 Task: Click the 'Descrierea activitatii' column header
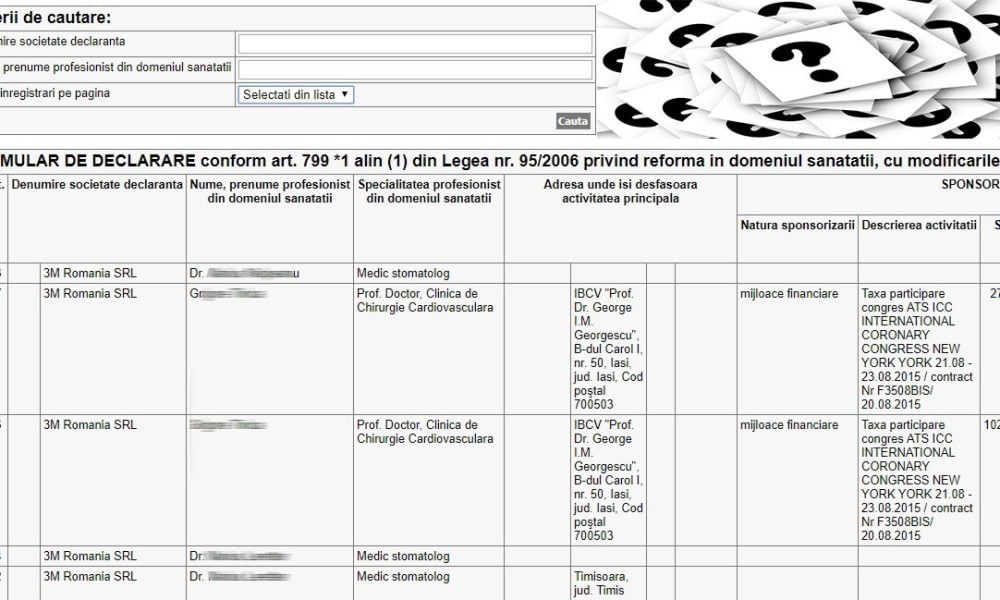click(918, 225)
